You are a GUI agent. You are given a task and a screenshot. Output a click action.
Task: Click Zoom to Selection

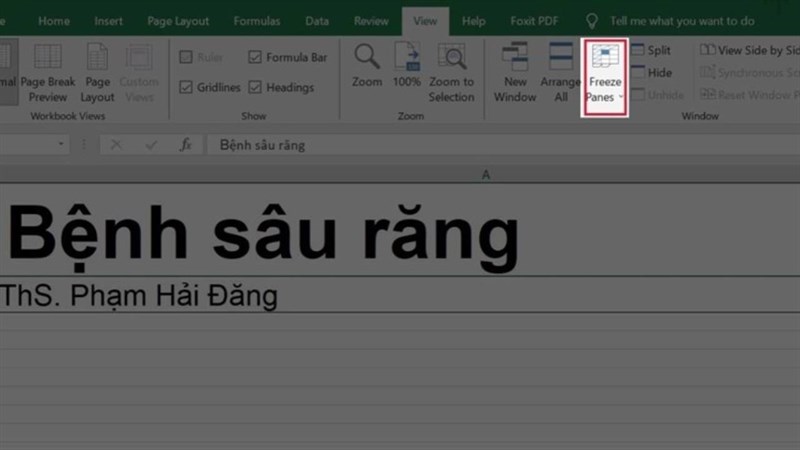451,72
